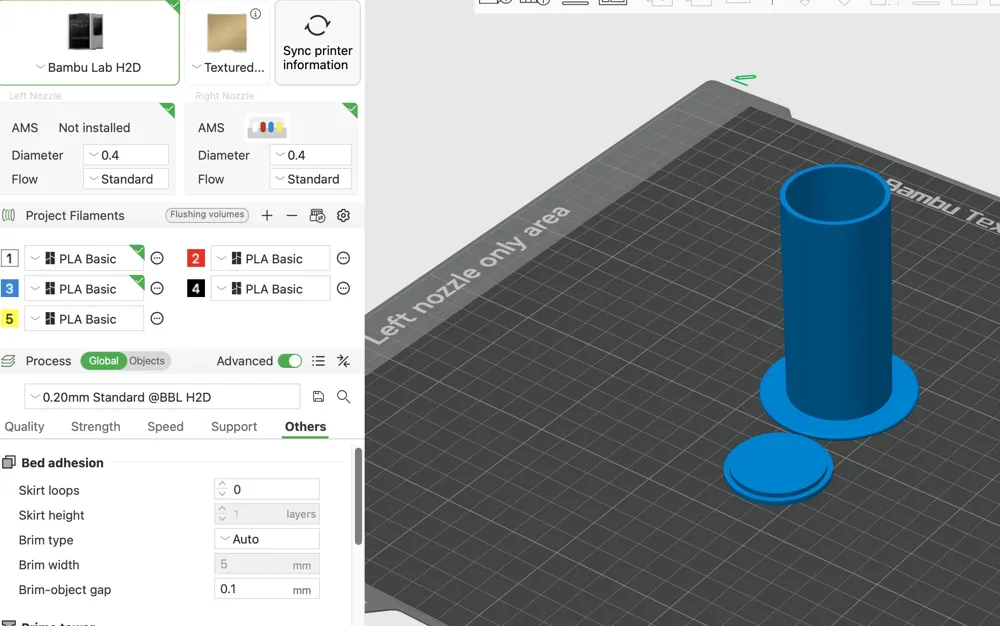This screenshot has height=626, width=1000.
Task: Click save preset icon
Action: click(x=318, y=397)
